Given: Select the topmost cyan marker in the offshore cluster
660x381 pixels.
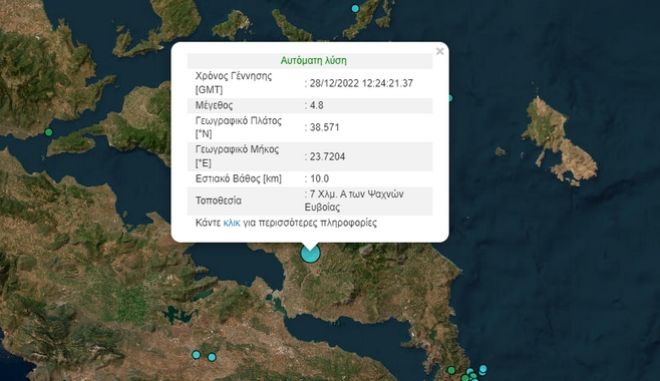Looking at the screenshot, I should [x=483, y=369].
